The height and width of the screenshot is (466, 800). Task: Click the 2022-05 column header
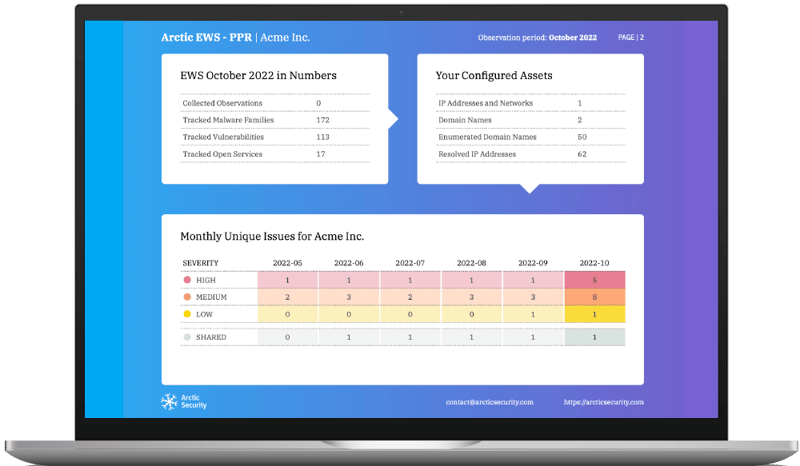click(287, 263)
